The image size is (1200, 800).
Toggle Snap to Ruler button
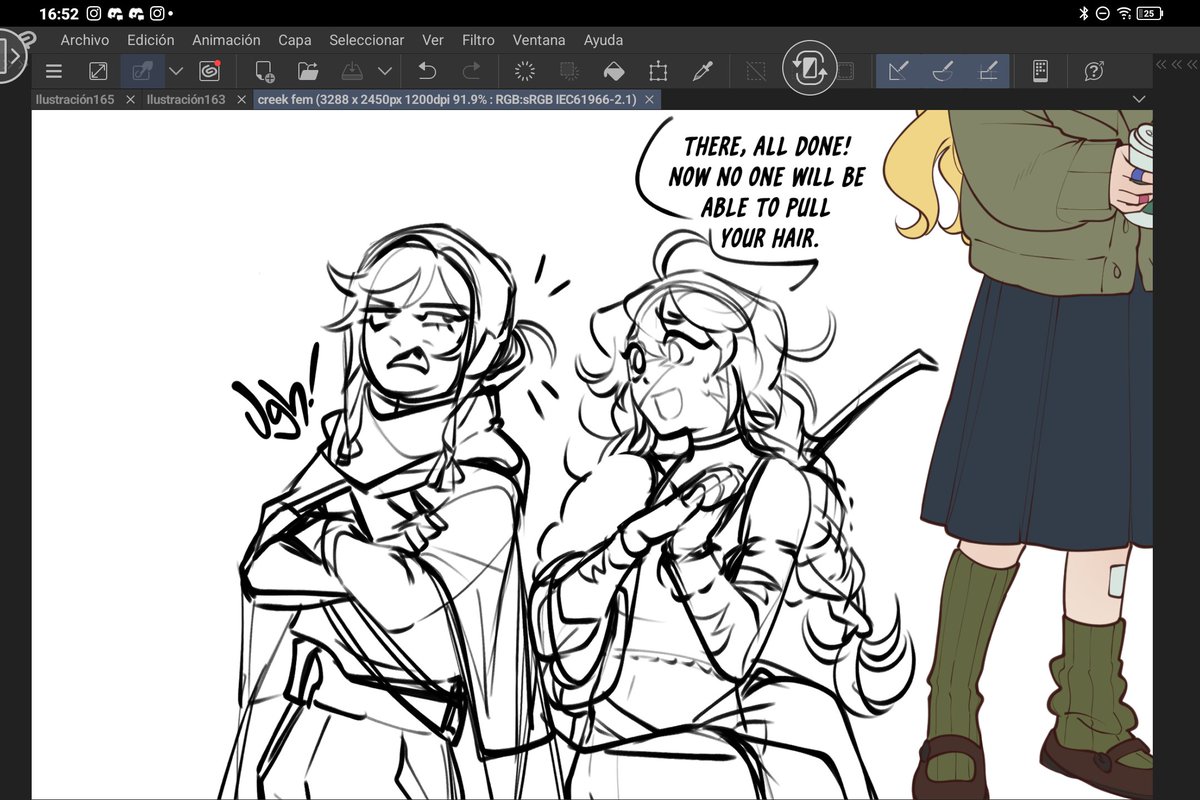coord(898,71)
